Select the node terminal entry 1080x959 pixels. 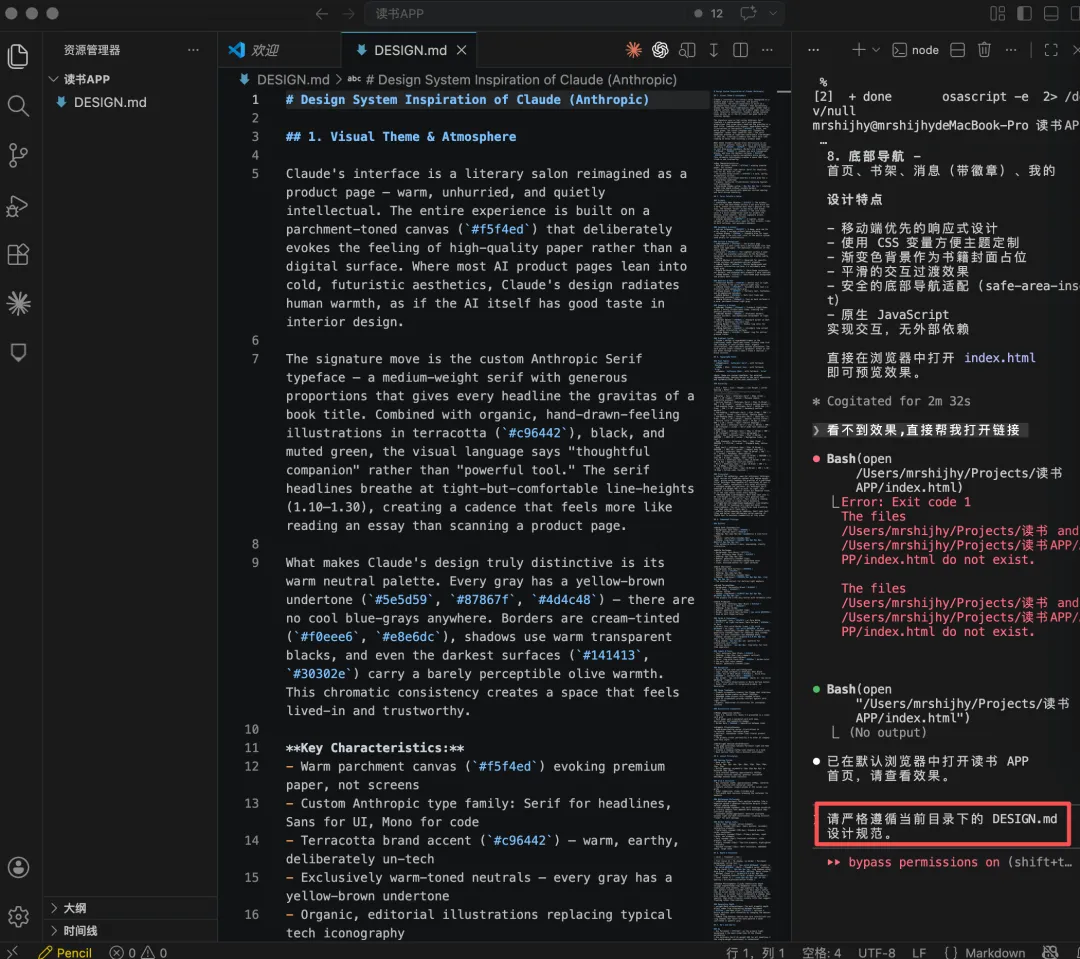pyautogui.click(x=915, y=50)
